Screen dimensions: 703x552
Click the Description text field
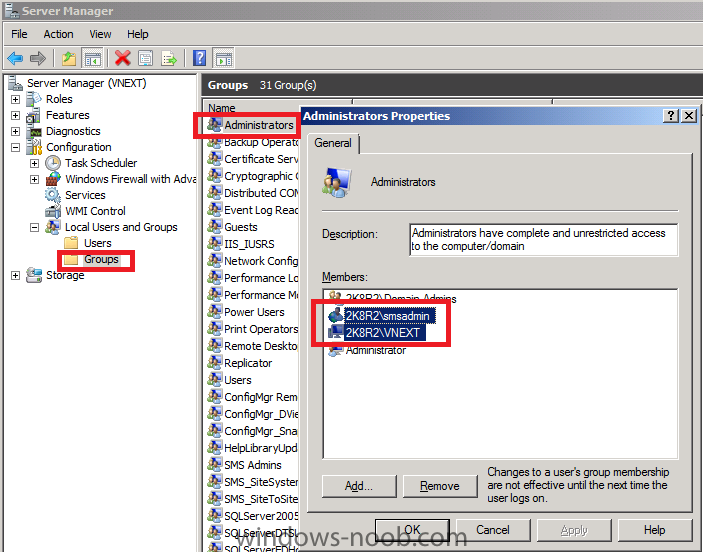click(544, 240)
